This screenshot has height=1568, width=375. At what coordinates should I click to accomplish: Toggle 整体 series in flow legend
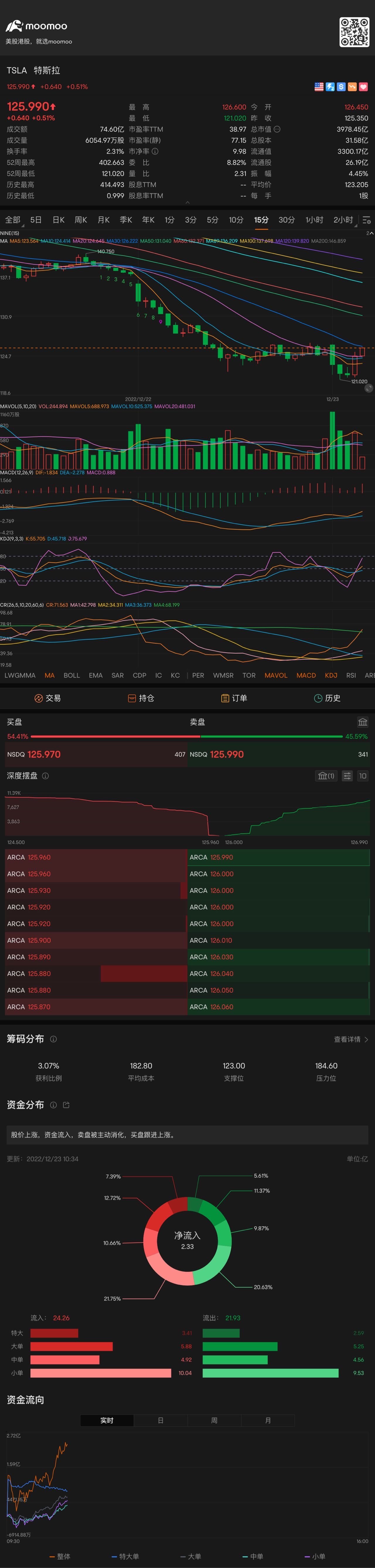[x=59, y=1557]
